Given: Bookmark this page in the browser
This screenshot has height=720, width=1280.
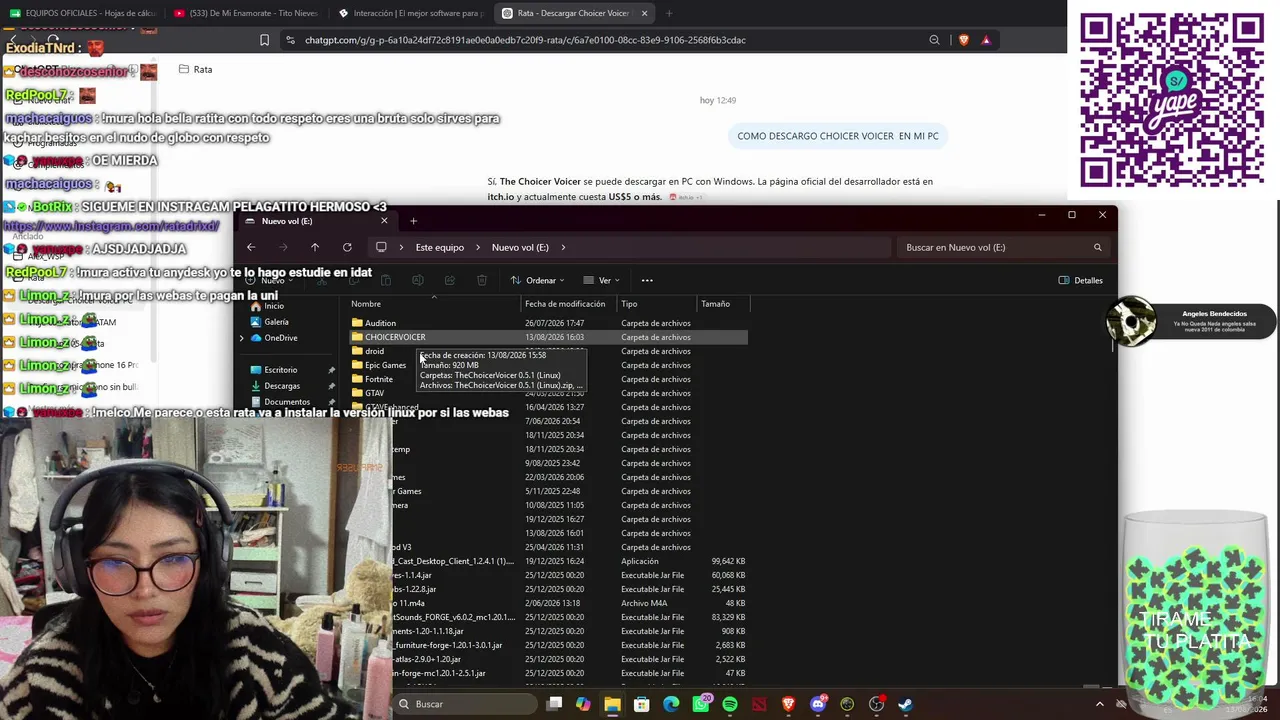Looking at the screenshot, I should tap(264, 40).
